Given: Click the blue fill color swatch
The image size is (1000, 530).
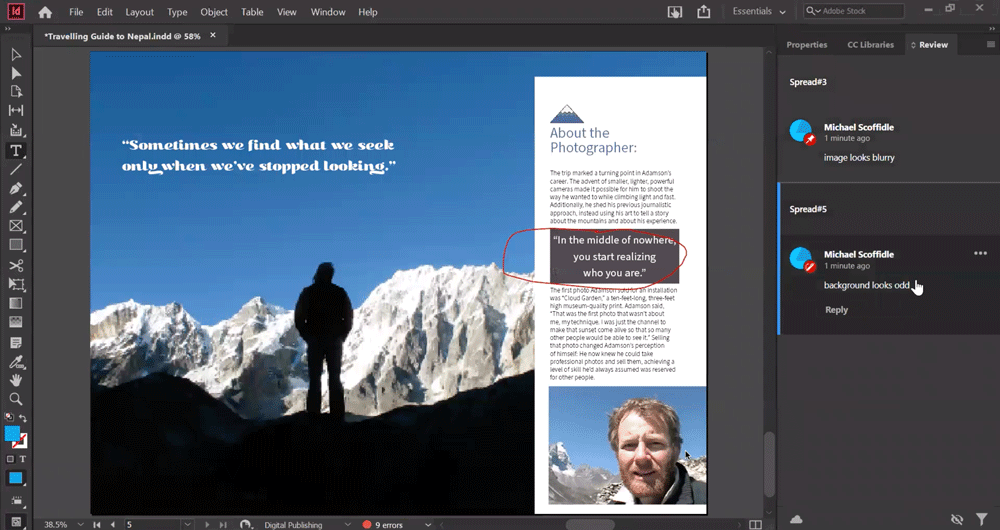Looking at the screenshot, I should pyautogui.click(x=13, y=434).
